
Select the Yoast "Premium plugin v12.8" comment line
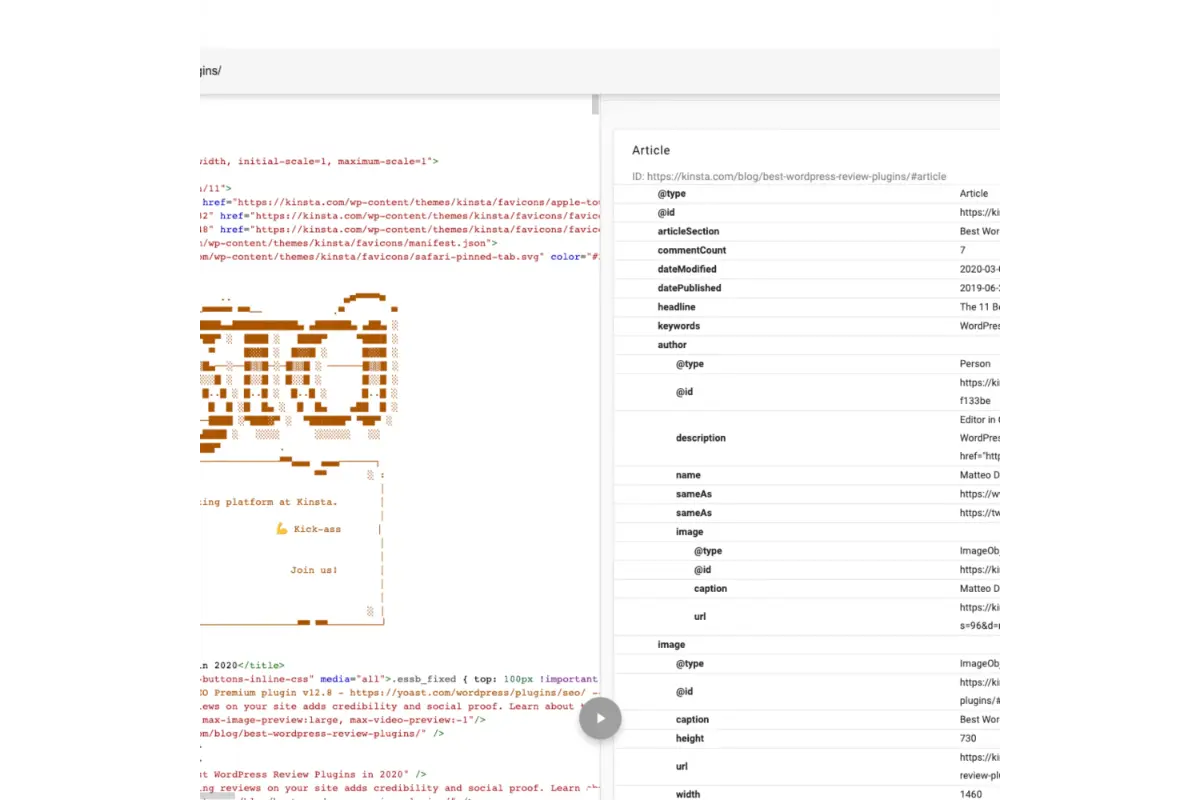[x=400, y=692]
